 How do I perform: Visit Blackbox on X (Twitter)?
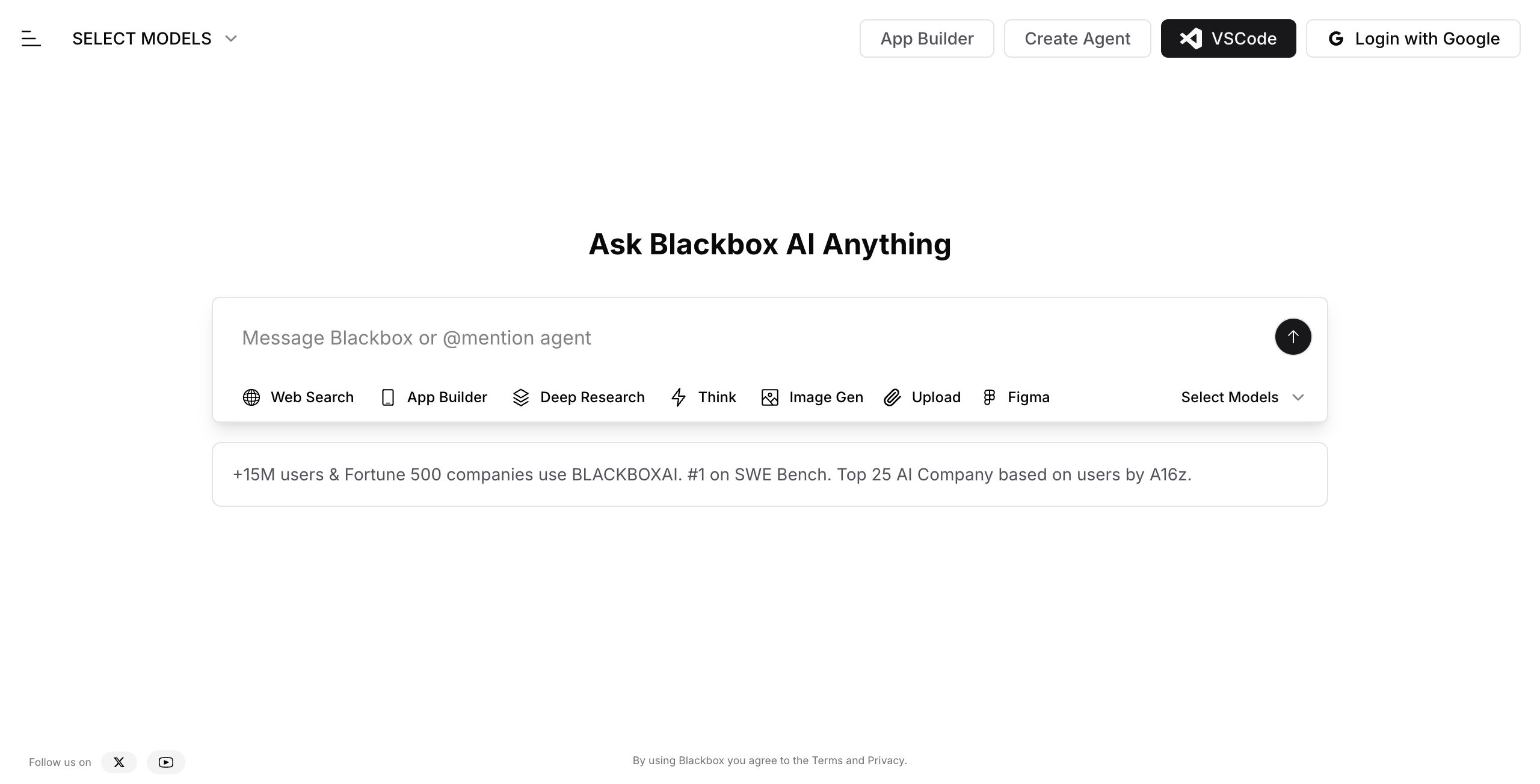(119, 762)
